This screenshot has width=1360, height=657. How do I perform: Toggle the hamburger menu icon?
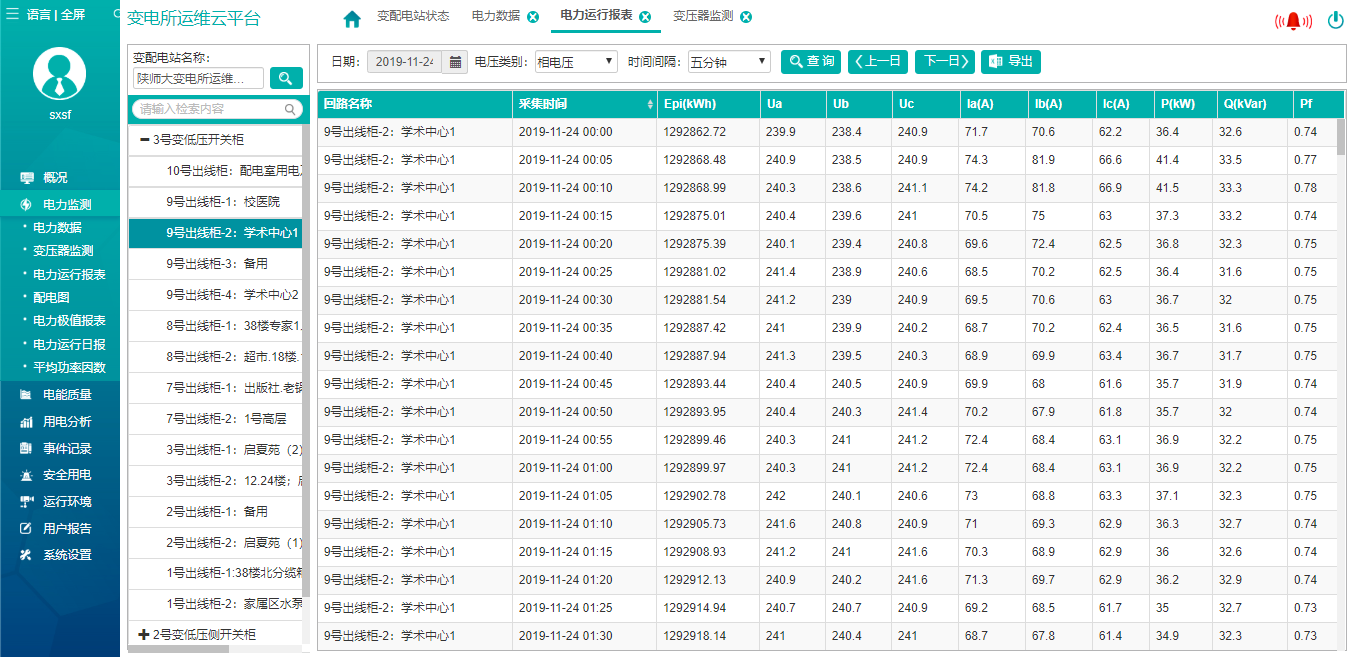(12, 15)
